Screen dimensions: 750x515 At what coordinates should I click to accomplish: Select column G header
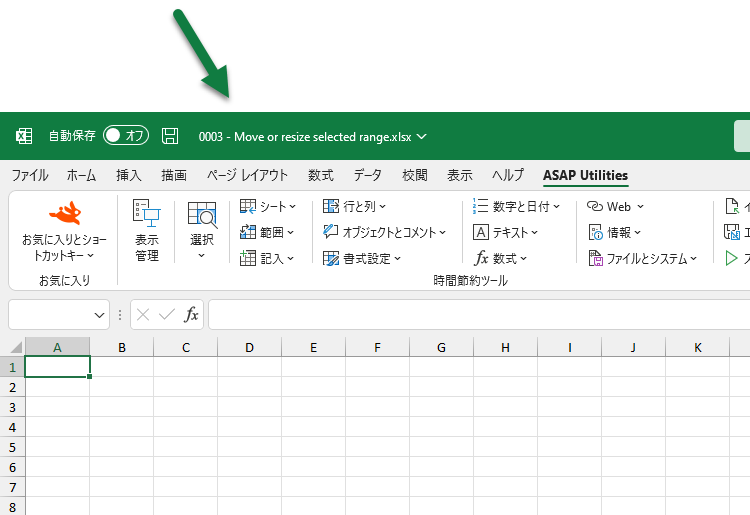441,348
